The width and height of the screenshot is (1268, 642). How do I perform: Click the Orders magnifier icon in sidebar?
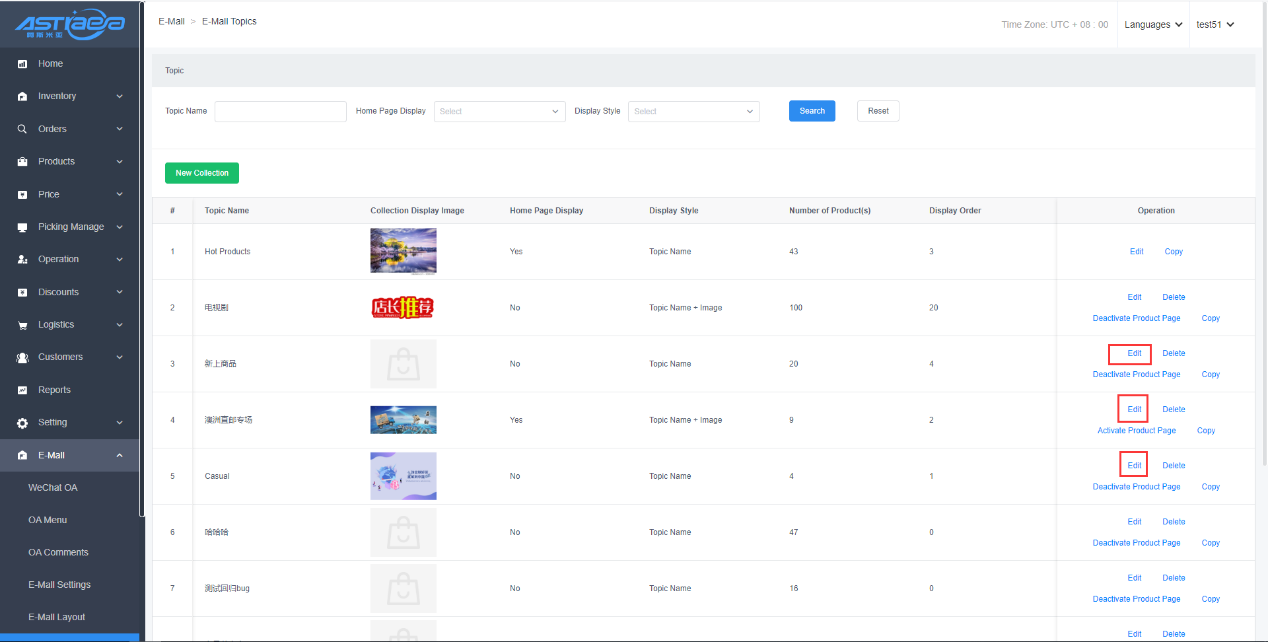(22, 129)
